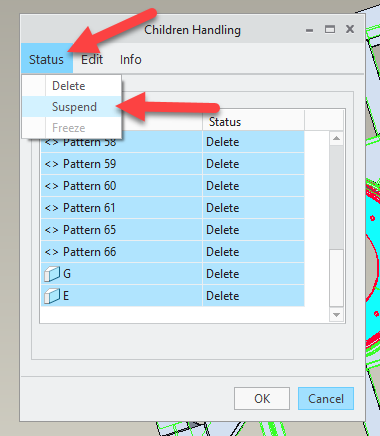Viewport: 380px width, 436px height.
Task: Click the pattern icon next to Pattern 59
Action: [52, 164]
